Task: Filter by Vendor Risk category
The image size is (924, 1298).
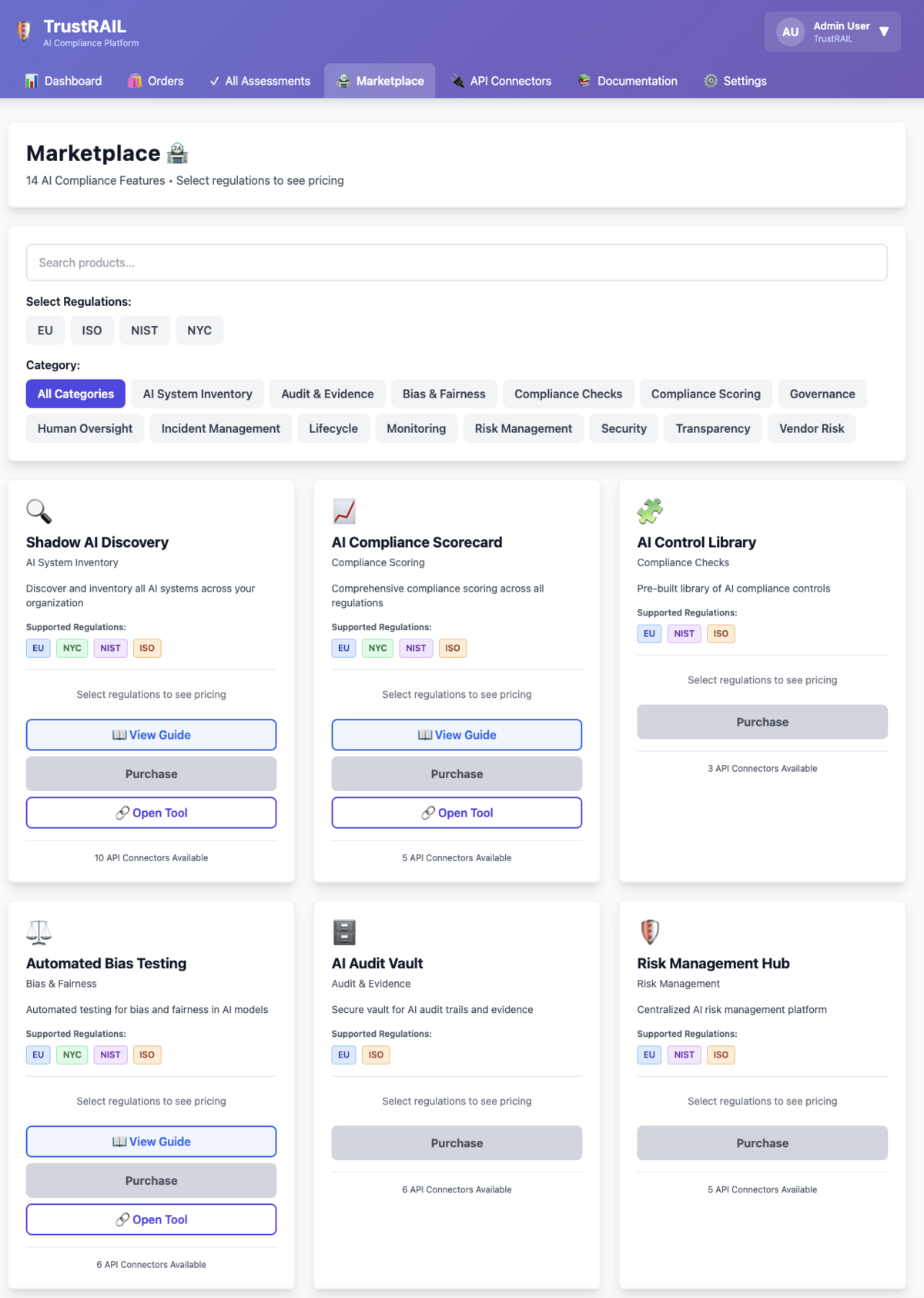Action: click(x=812, y=428)
